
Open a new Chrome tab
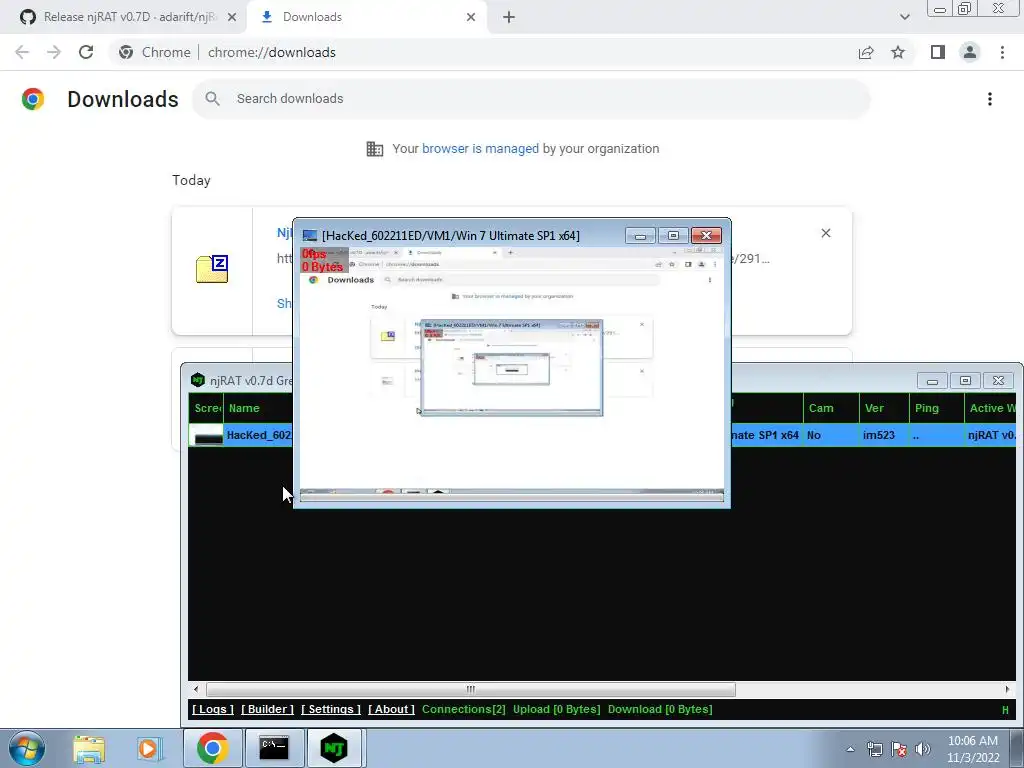509,17
